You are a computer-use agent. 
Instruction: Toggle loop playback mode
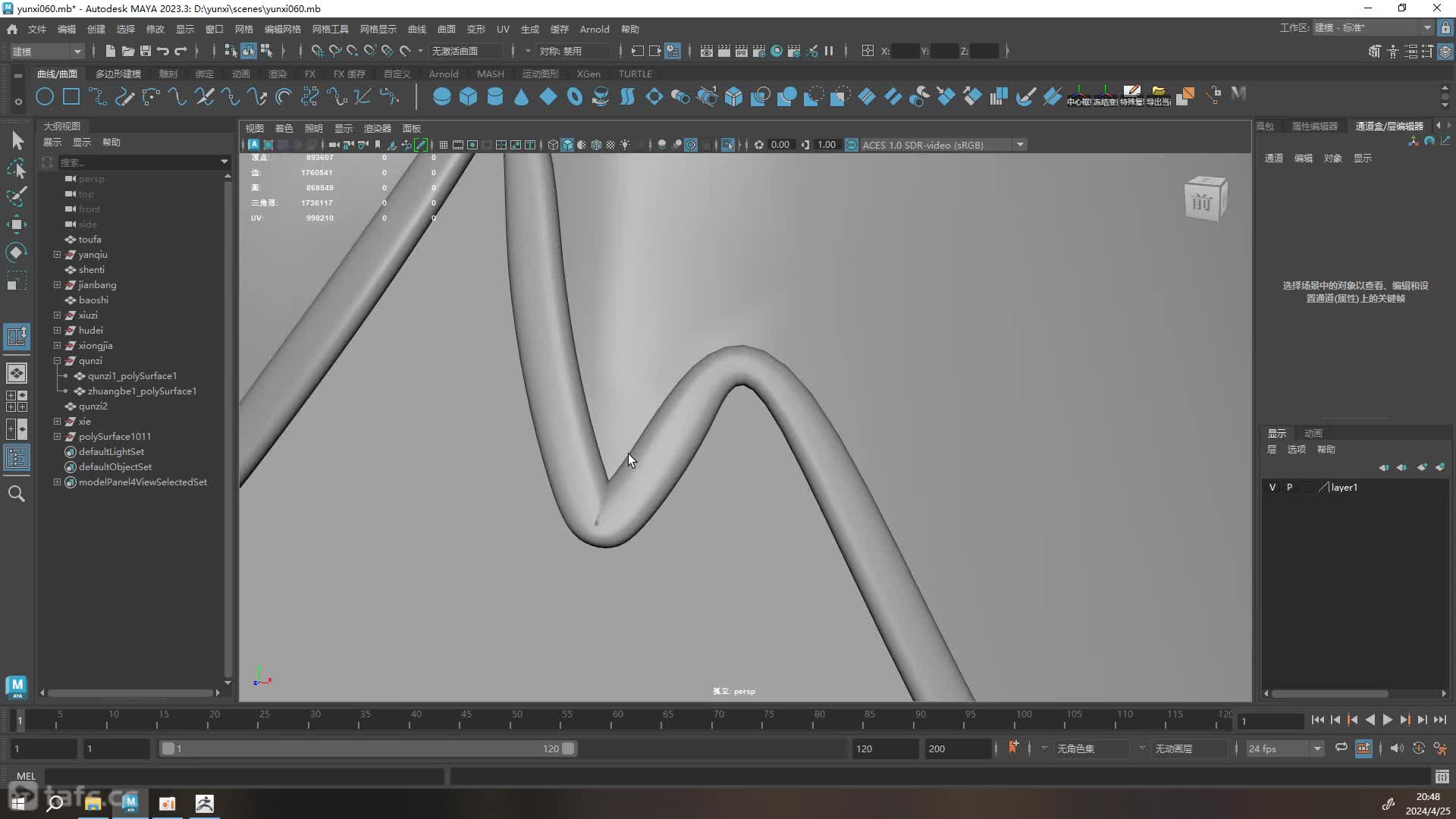[1341, 748]
